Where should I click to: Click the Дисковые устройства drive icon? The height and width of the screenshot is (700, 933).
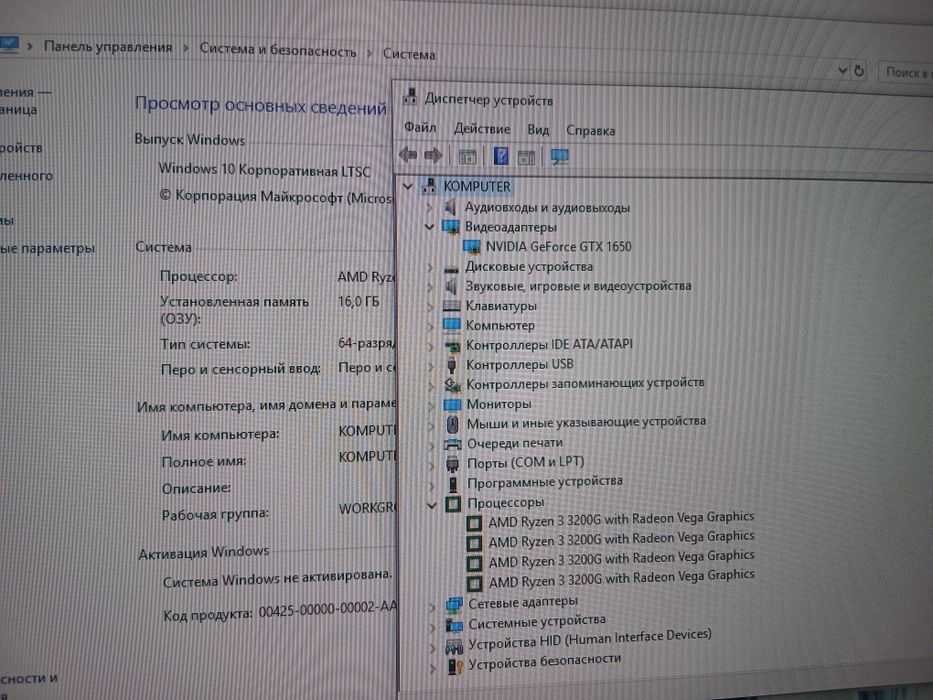click(451, 268)
